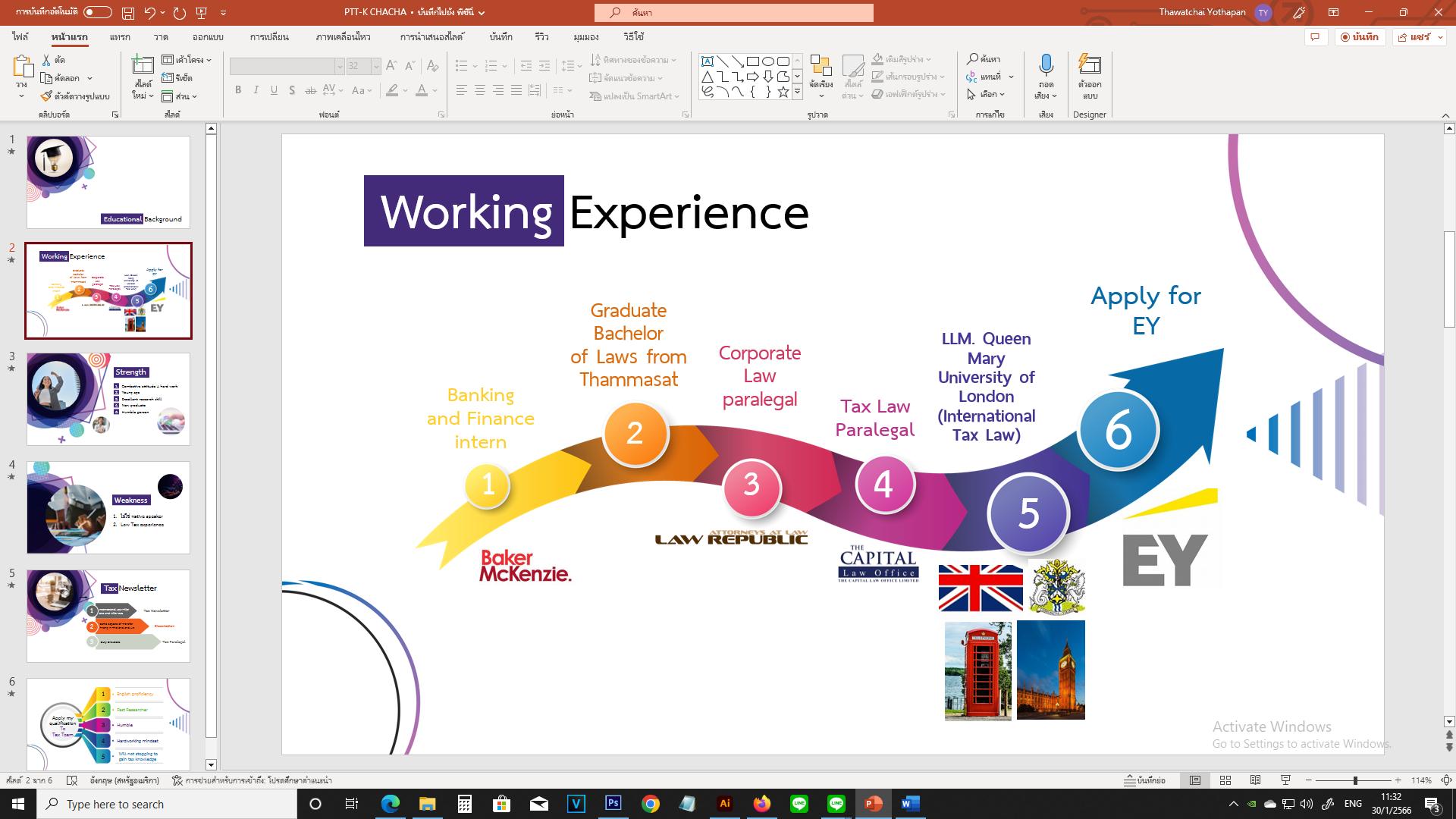Open the font size dropdown

(x=375, y=67)
